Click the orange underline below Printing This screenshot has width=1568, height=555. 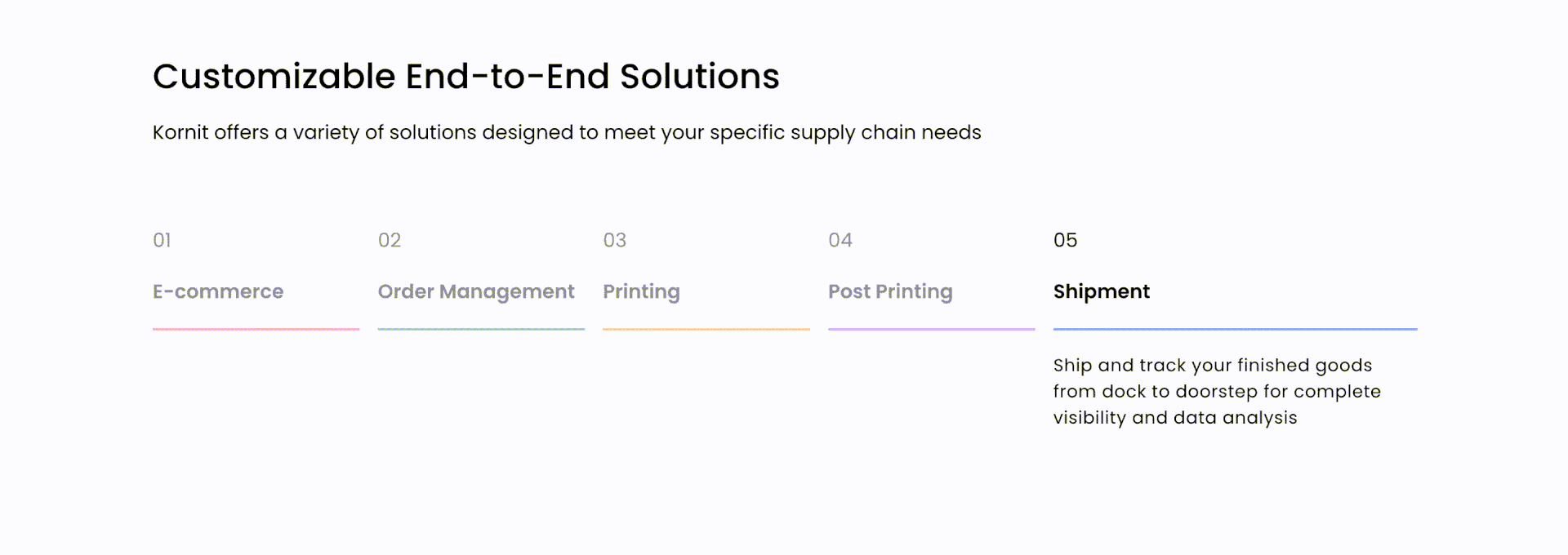706,329
